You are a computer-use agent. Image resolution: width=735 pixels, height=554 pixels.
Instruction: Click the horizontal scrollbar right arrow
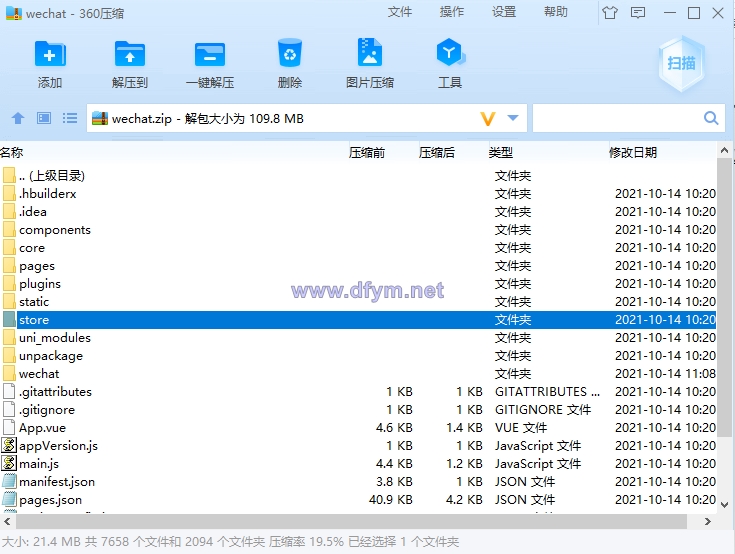pos(707,521)
